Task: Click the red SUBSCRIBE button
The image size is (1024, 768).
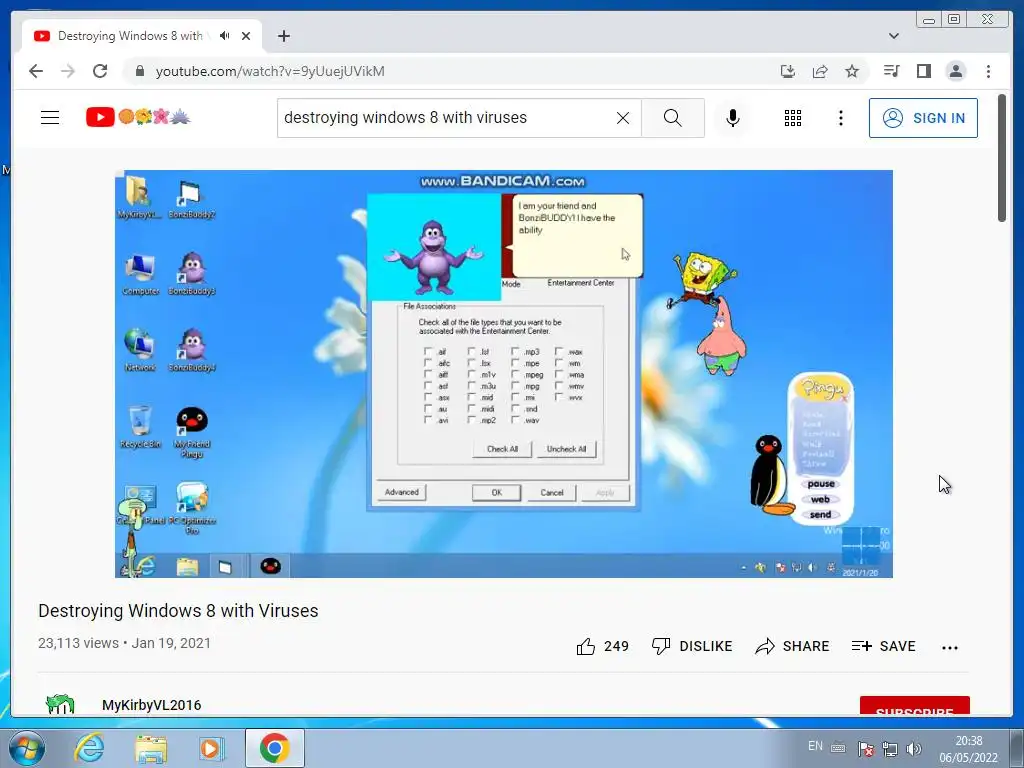Action: pos(914,707)
